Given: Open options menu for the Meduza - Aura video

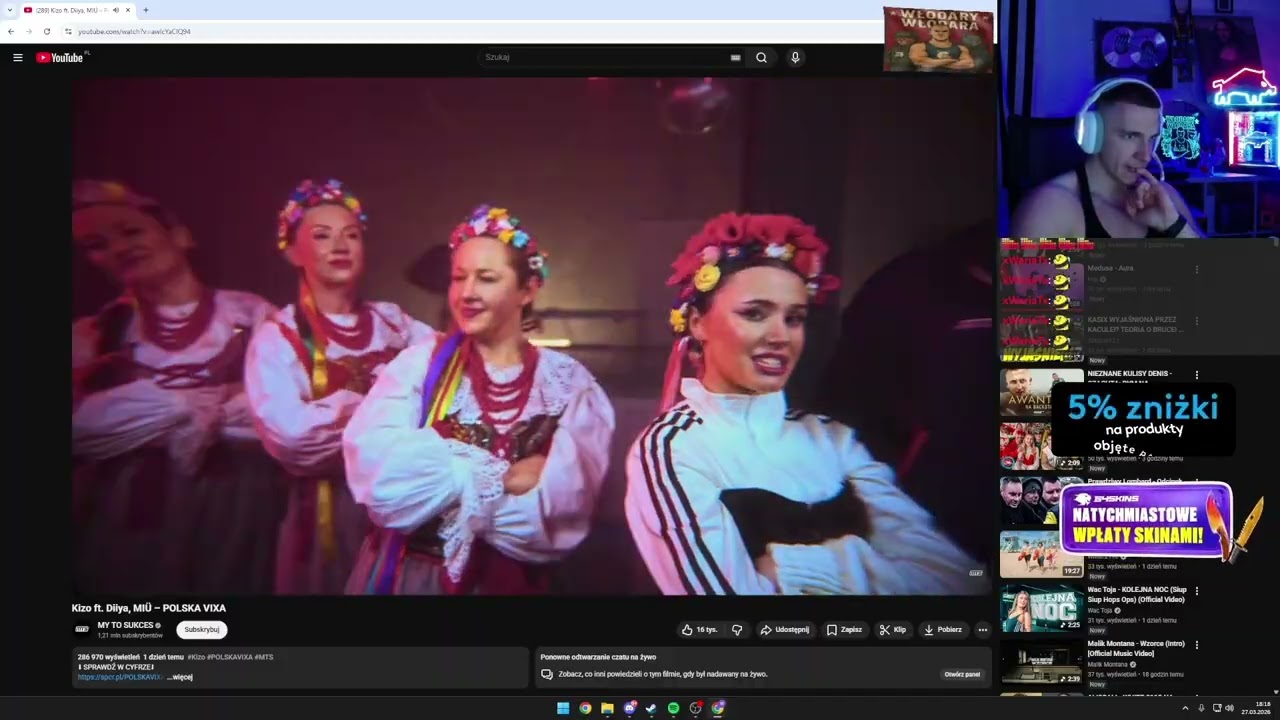Looking at the screenshot, I should click(1197, 268).
